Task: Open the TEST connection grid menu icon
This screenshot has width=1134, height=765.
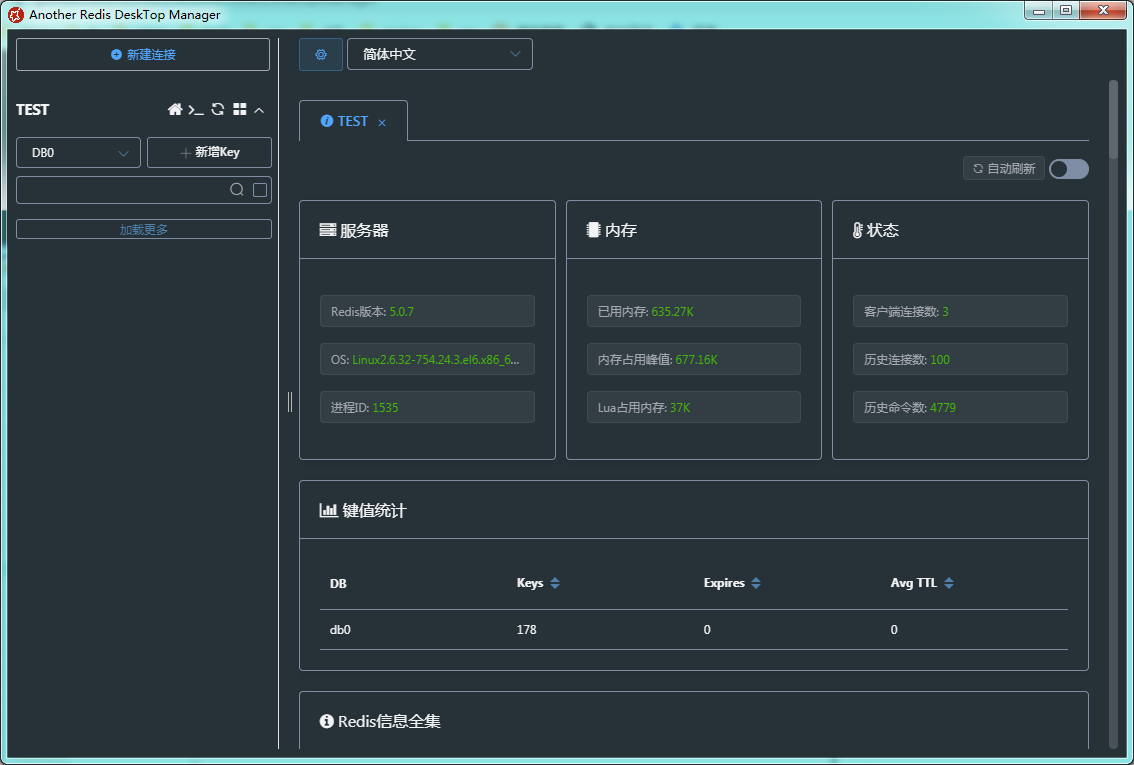Action: point(239,109)
